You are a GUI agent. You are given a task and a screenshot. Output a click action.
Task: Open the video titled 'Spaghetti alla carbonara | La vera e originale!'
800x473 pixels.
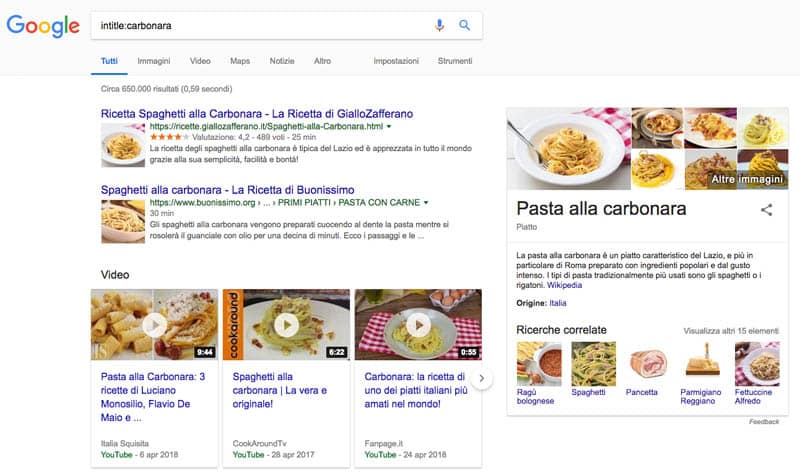280,390
